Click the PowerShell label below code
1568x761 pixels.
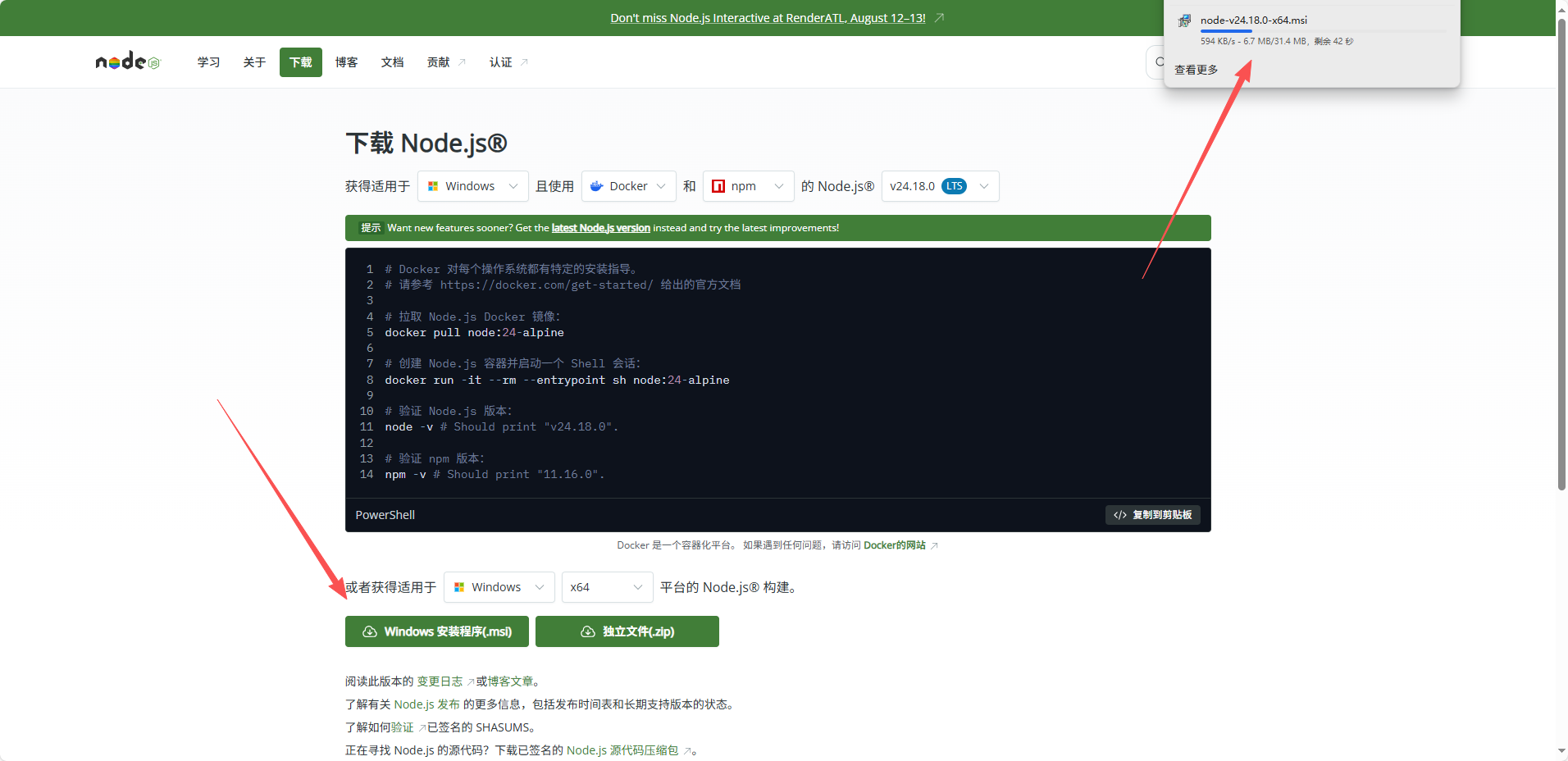point(385,515)
